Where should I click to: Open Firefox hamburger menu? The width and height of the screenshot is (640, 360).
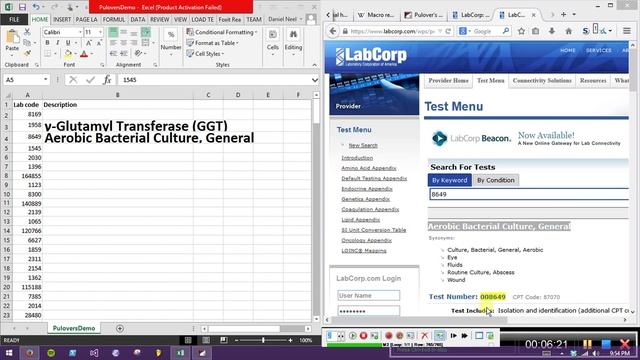pos(627,31)
